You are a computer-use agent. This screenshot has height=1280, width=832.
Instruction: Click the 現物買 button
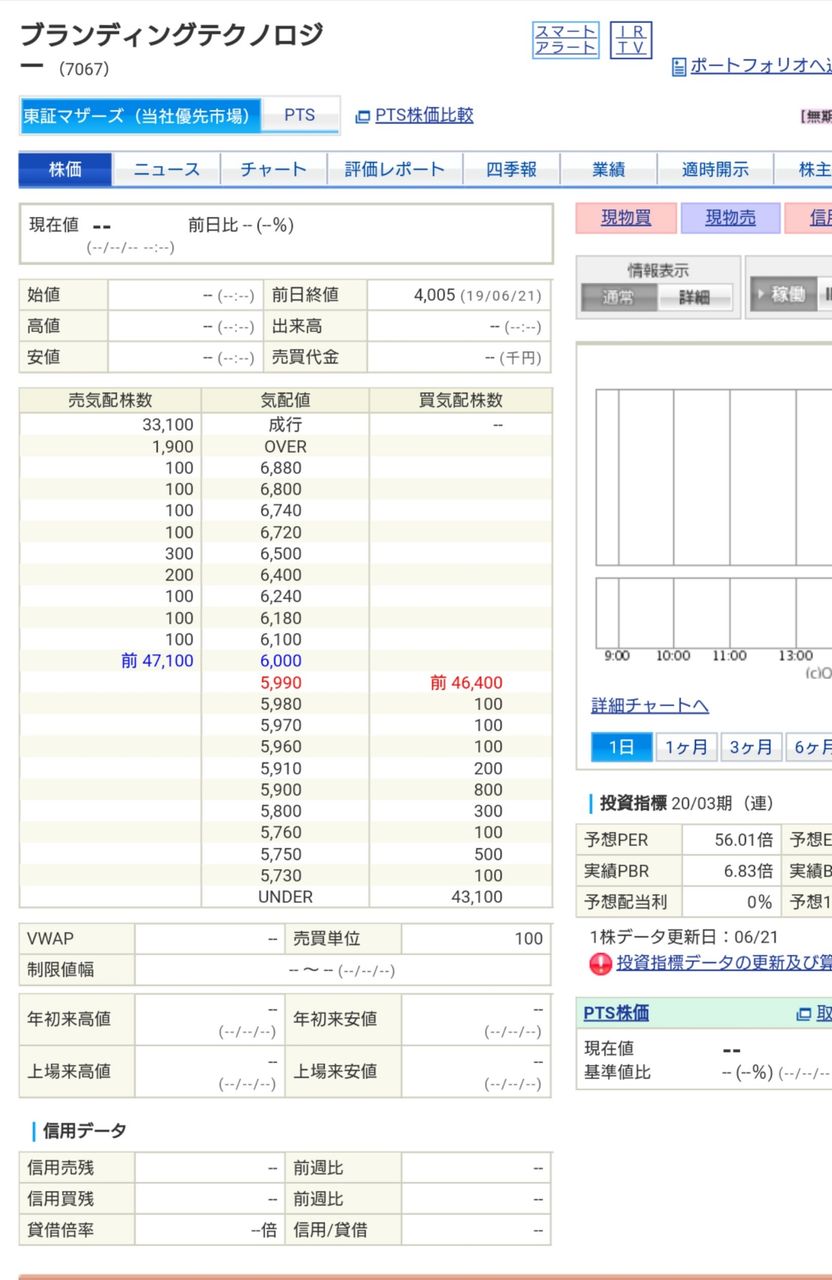(x=625, y=219)
